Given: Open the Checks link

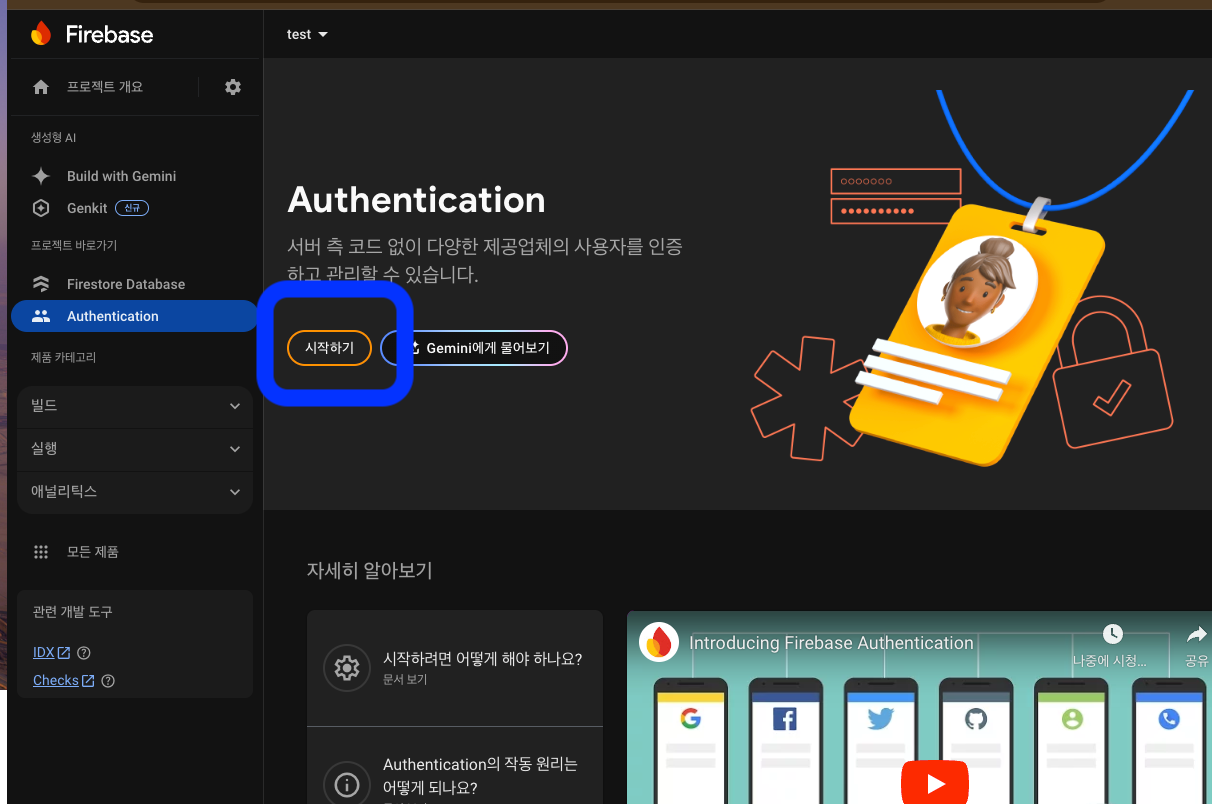Looking at the screenshot, I should [56, 681].
